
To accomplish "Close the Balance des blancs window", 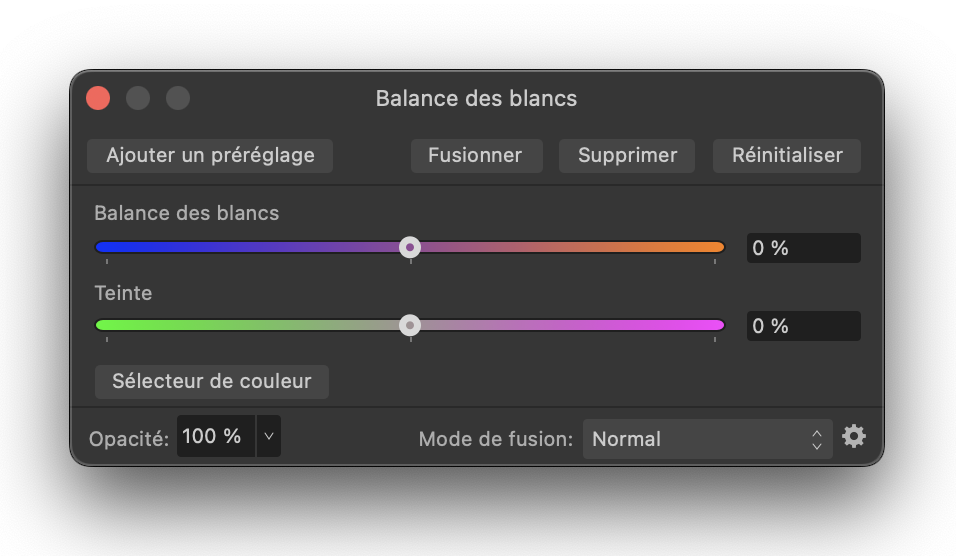I will tap(98, 98).
